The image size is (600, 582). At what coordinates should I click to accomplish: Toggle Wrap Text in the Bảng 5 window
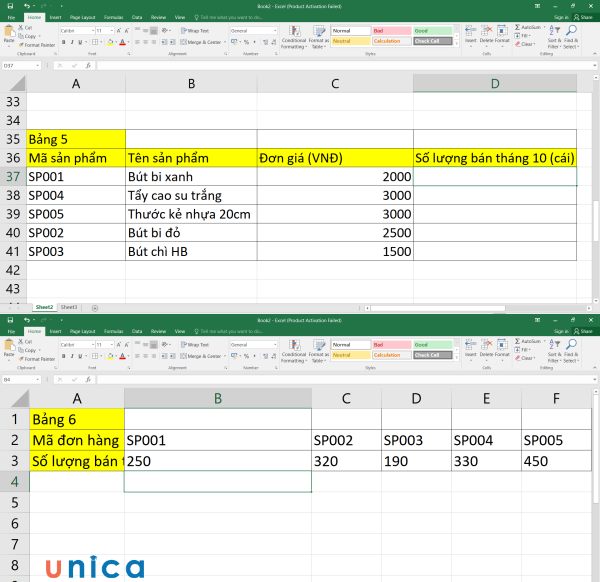[195, 31]
